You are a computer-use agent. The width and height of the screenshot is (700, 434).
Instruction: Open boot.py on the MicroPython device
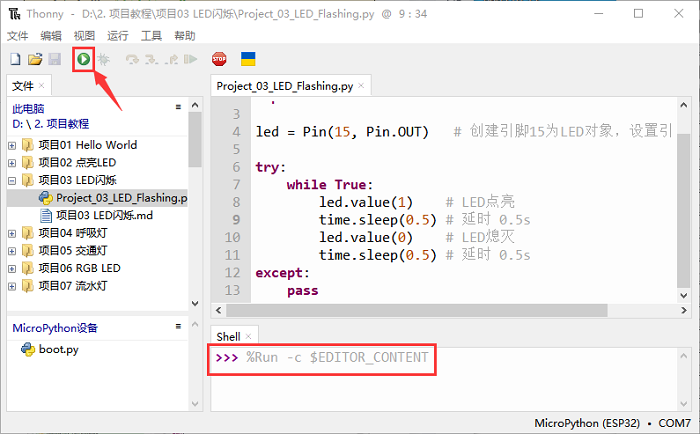[x=58, y=350]
